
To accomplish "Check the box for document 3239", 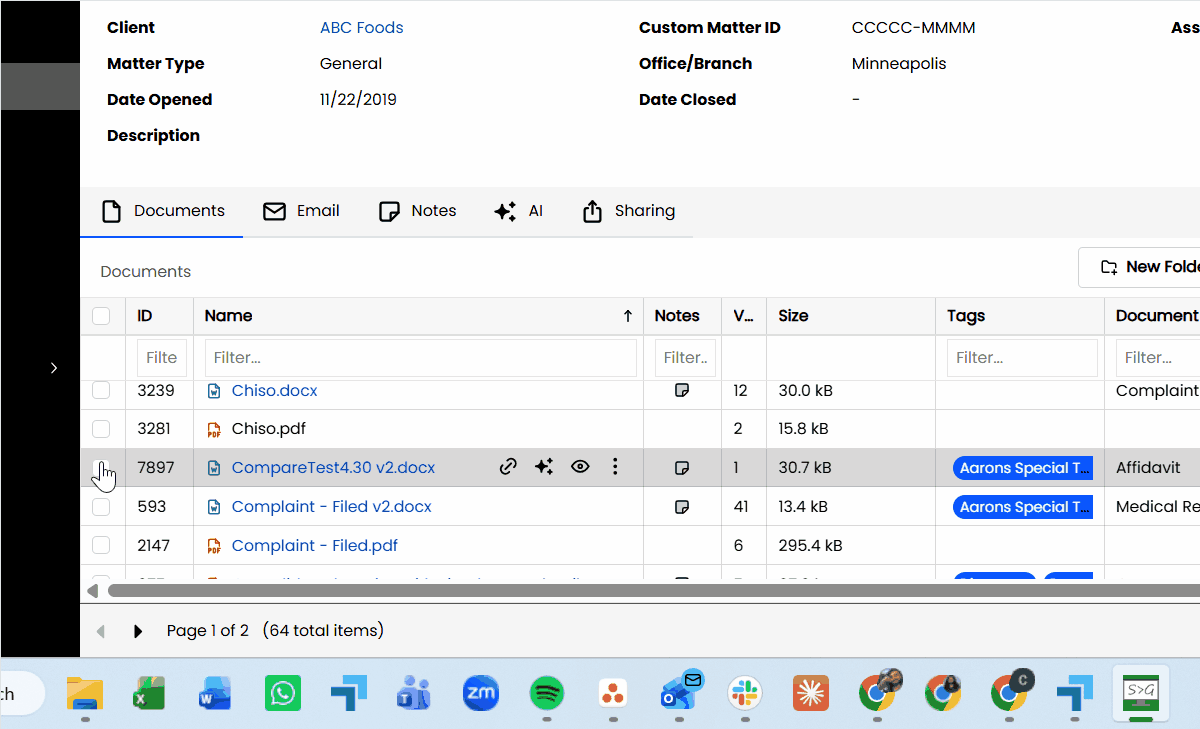I will pos(101,390).
